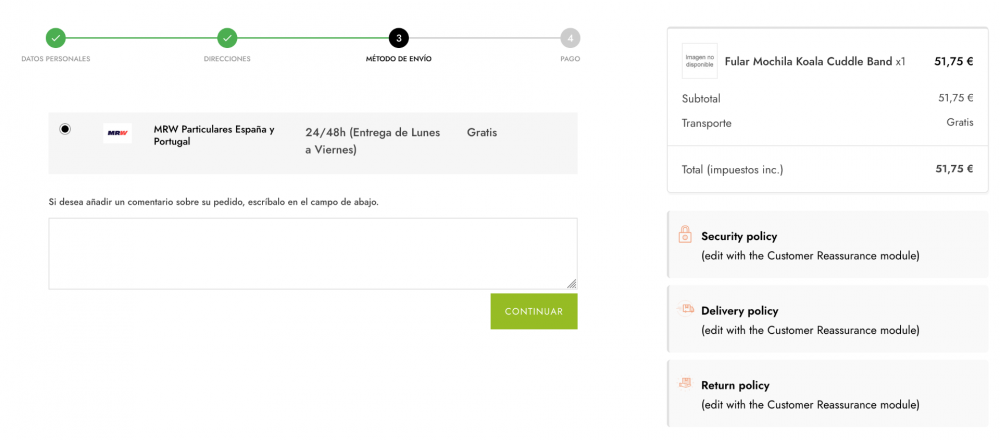Go to the Direcciones step label
This screenshot has height=440, width=1000.
click(227, 59)
